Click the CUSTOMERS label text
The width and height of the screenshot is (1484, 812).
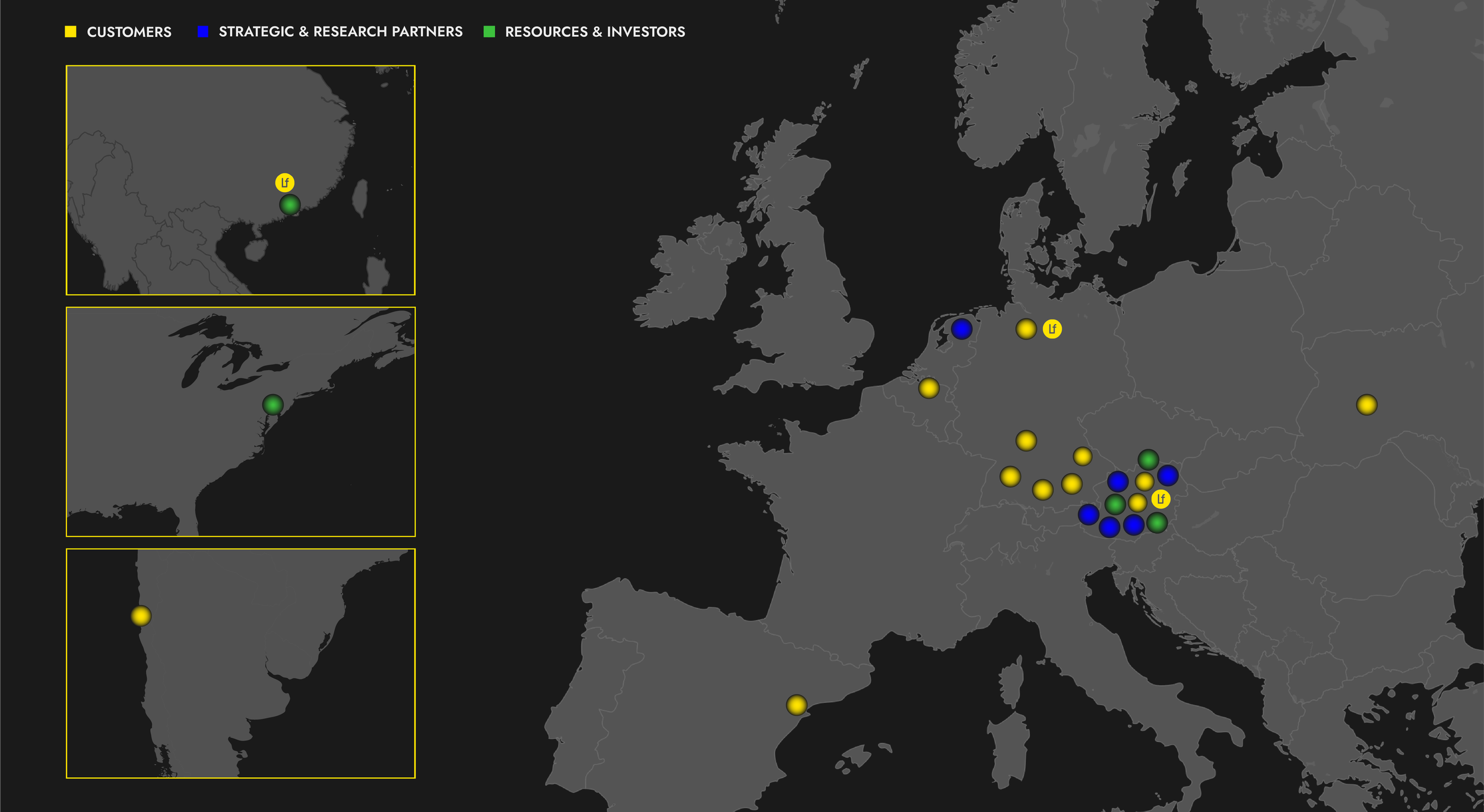point(130,31)
